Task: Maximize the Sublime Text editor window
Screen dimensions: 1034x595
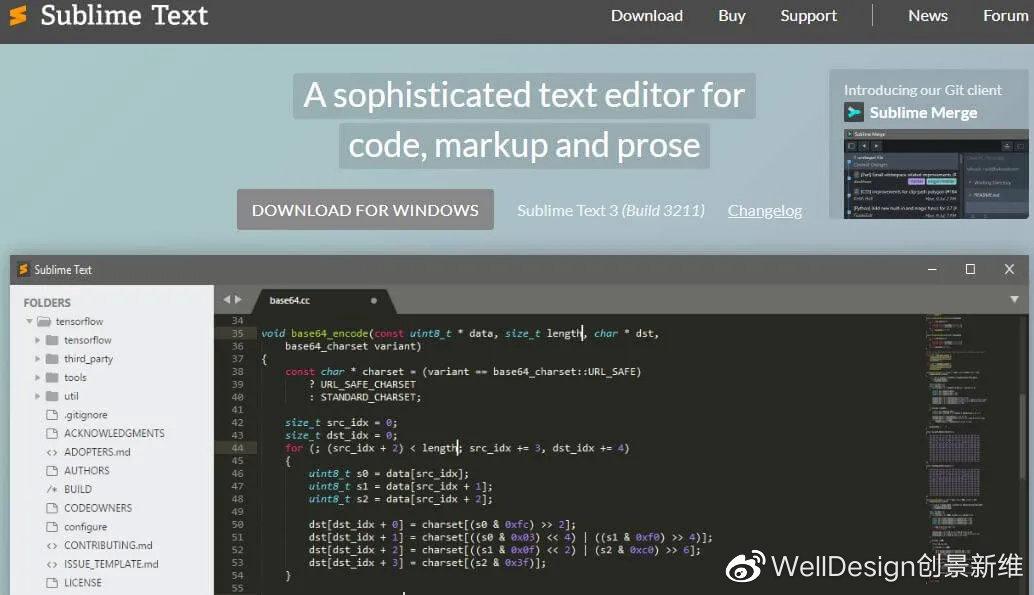Action: (x=970, y=269)
